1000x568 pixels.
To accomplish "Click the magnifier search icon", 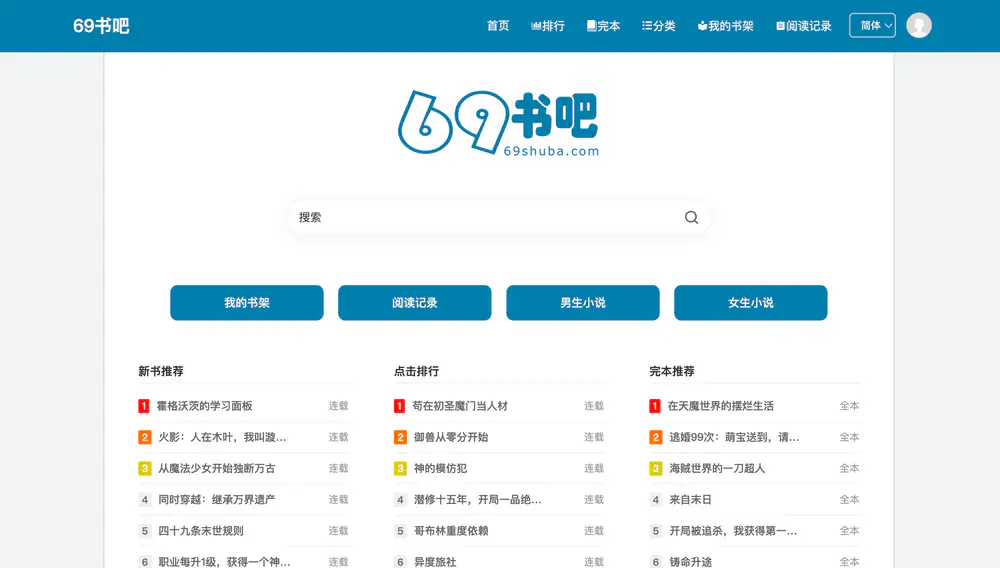I will pyautogui.click(x=691, y=217).
